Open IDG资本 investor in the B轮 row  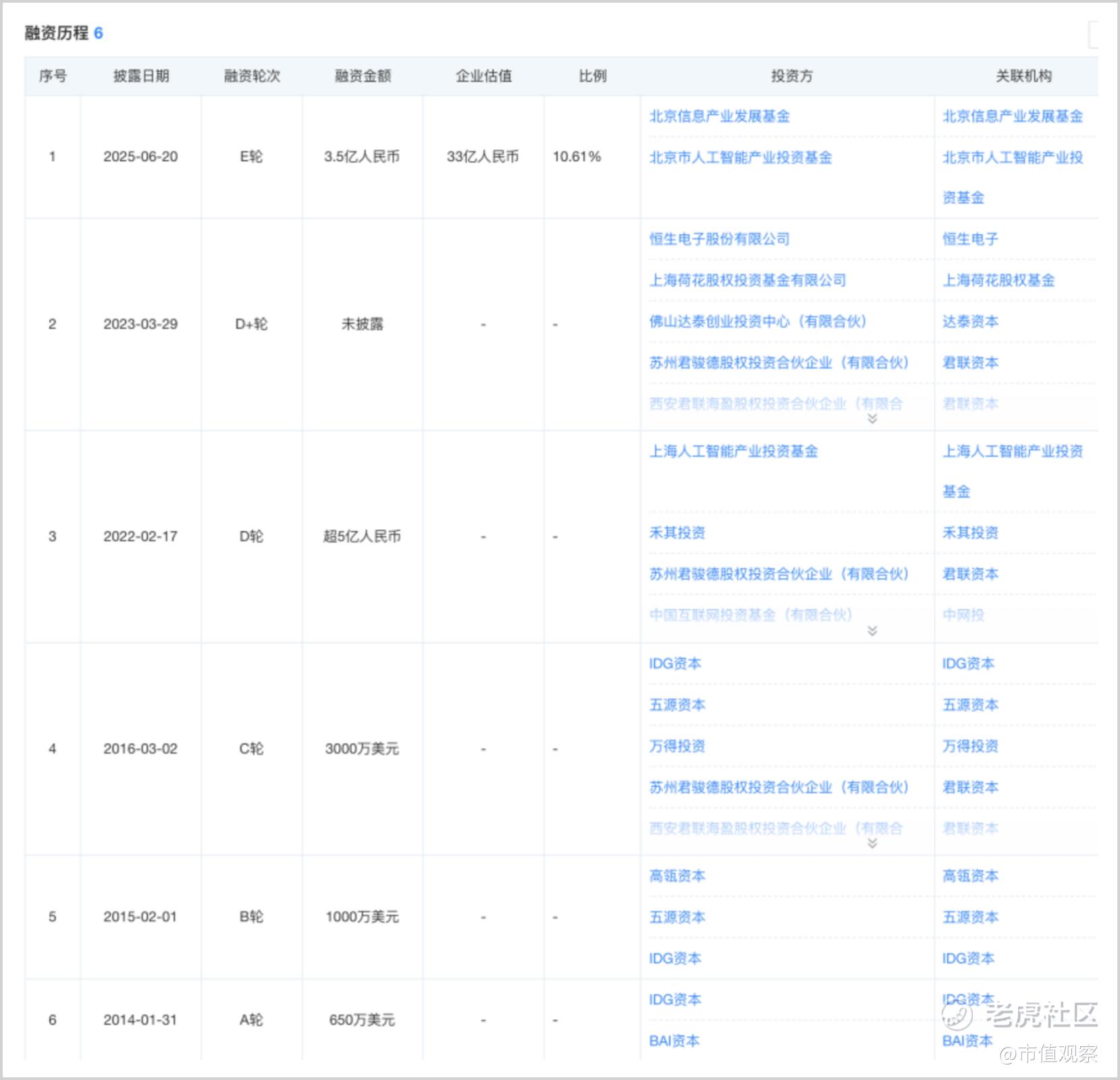click(675, 959)
